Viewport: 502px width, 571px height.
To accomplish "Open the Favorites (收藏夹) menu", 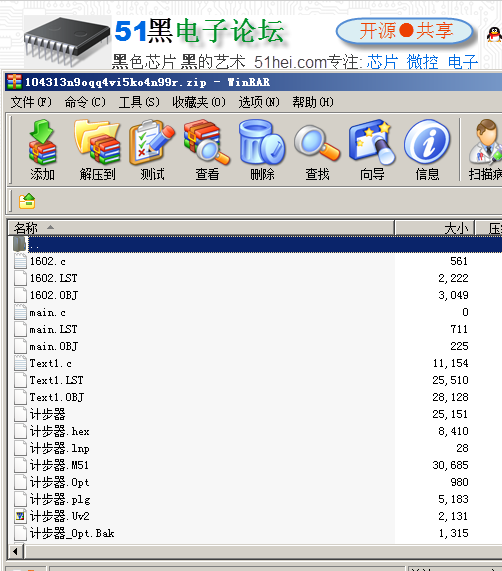I will tap(199, 102).
